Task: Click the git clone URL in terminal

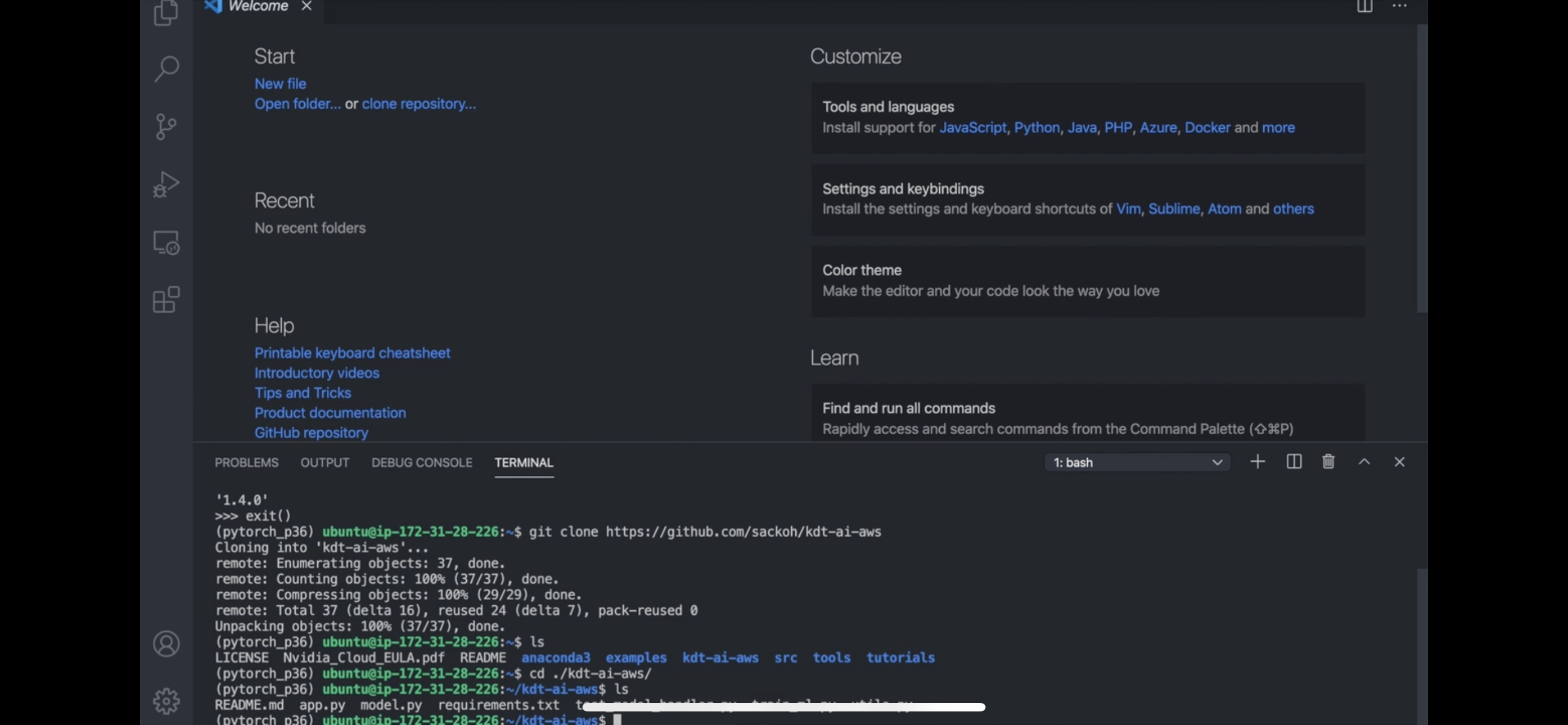Action: tap(743, 532)
